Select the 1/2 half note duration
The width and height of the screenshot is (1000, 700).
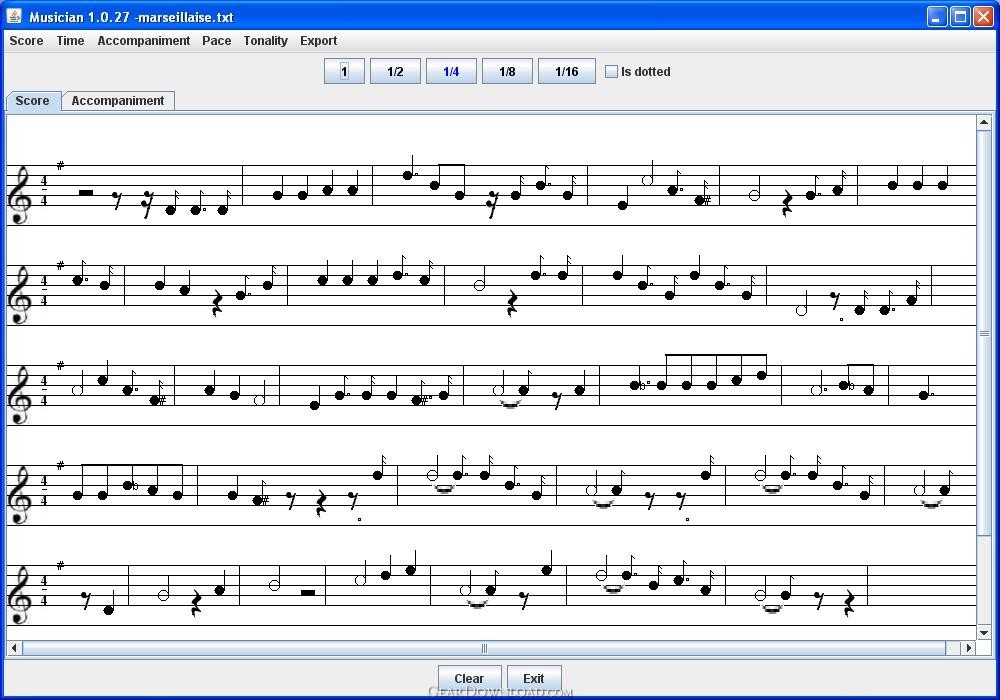(x=395, y=71)
